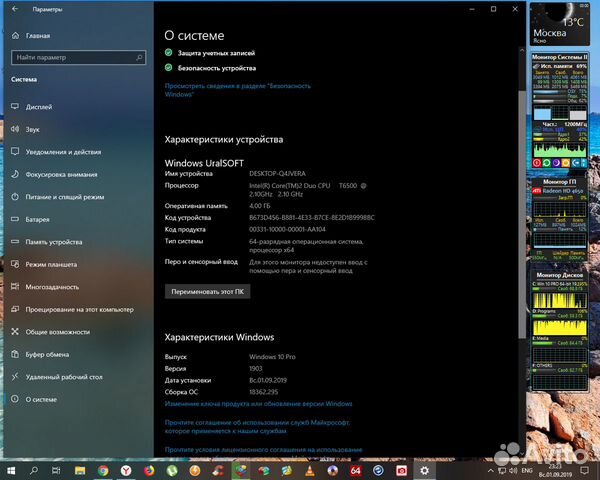600x480 pixels.
Task: Click the purple sleep button on gadget
Action: [x=556, y=163]
